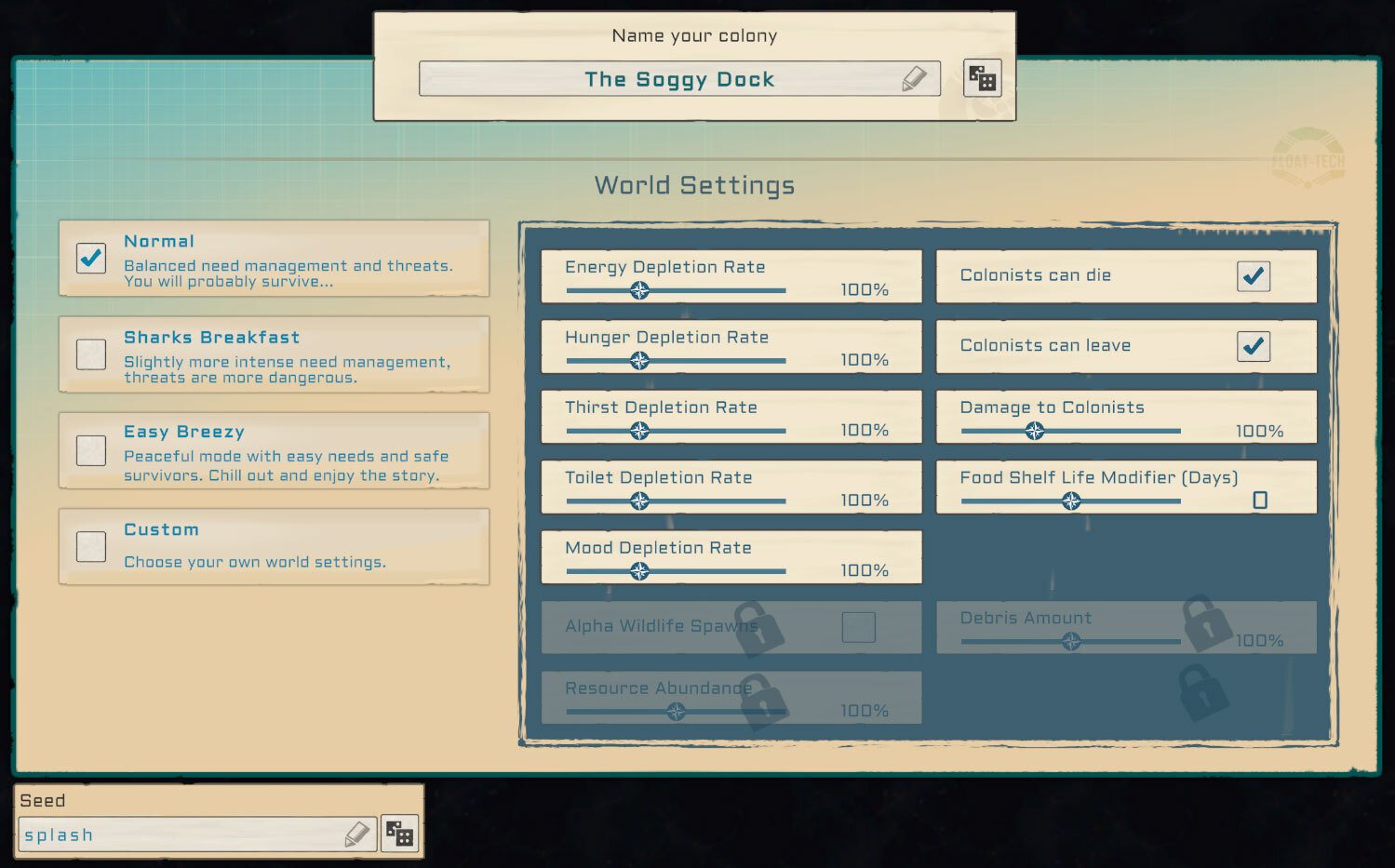The height and width of the screenshot is (868, 1395).
Task: Enable the Sharks Breakfast difficulty
Action: (91, 354)
